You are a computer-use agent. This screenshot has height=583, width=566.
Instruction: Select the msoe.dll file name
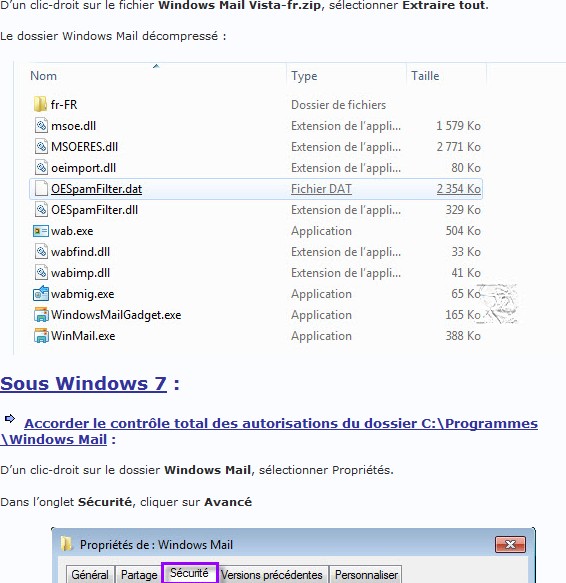(73, 126)
